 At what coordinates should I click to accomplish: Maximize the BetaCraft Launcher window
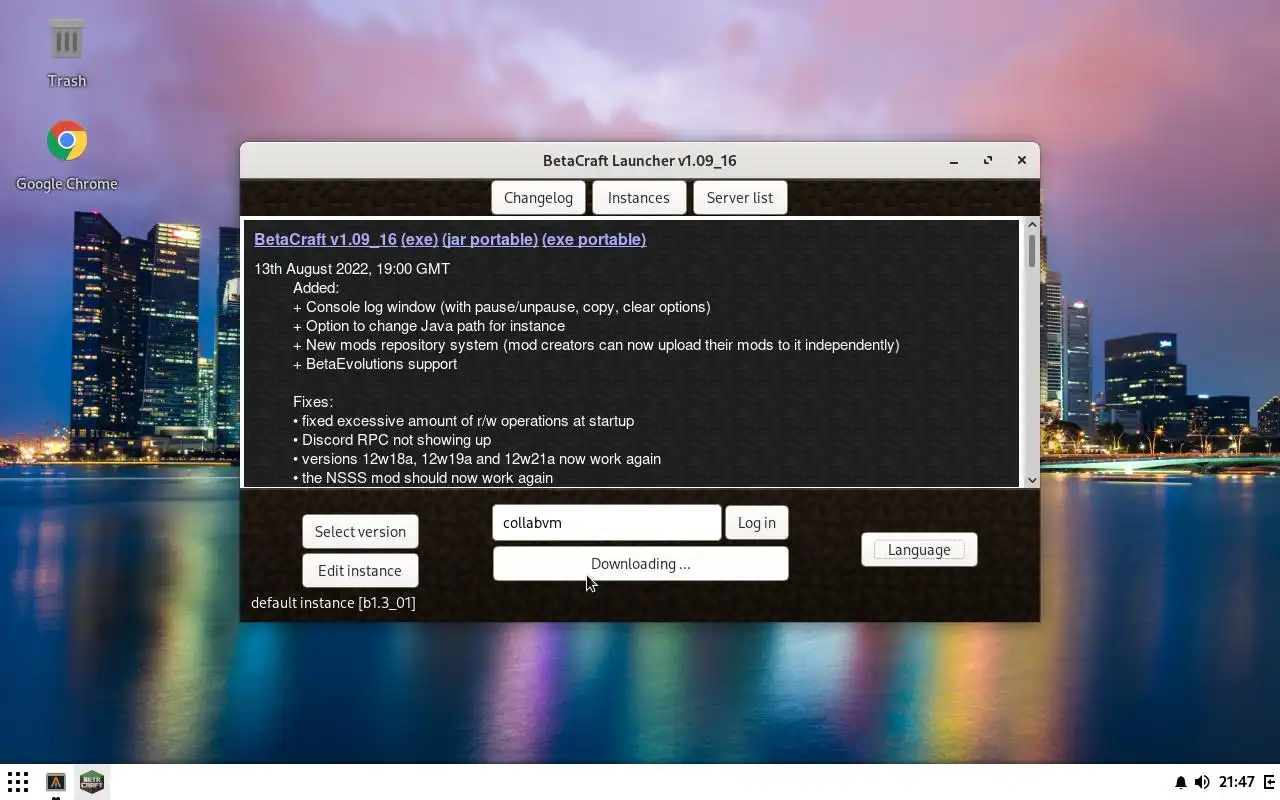pos(988,160)
